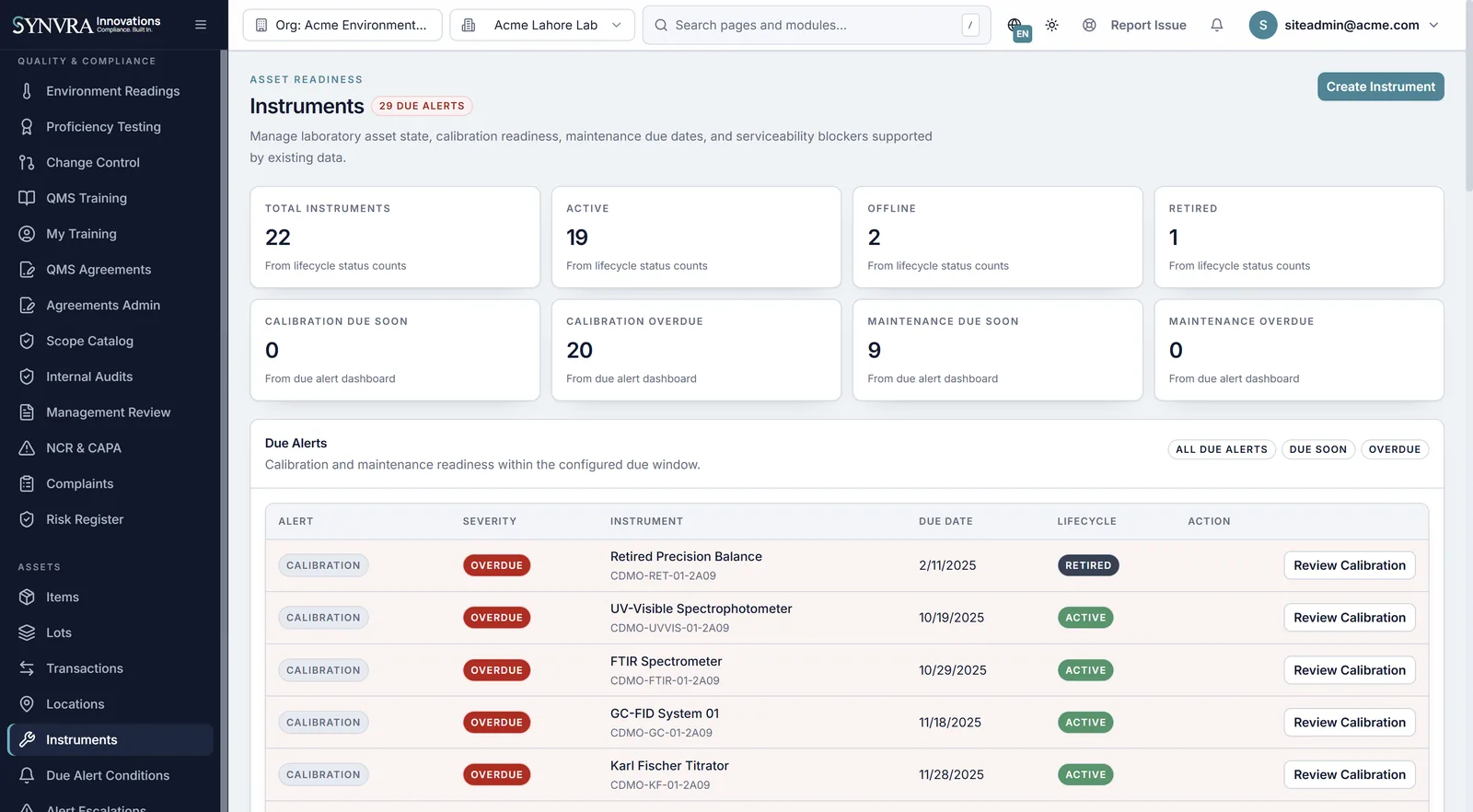Review Calibration for Retired Precision Balance
Screen dimensions: 1473x812
pyautogui.click(x=1349, y=565)
